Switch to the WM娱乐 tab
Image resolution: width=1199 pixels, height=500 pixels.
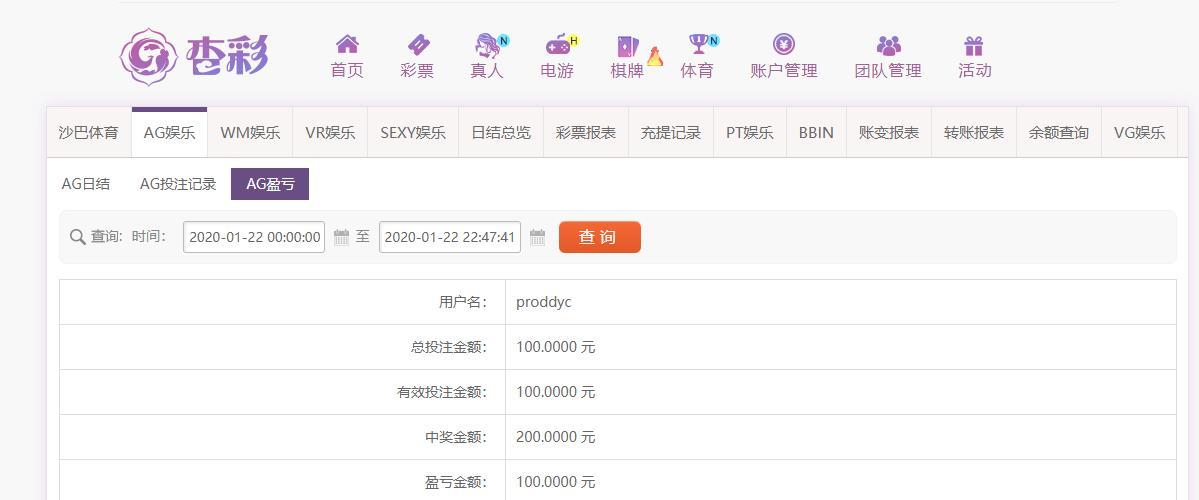[250, 133]
